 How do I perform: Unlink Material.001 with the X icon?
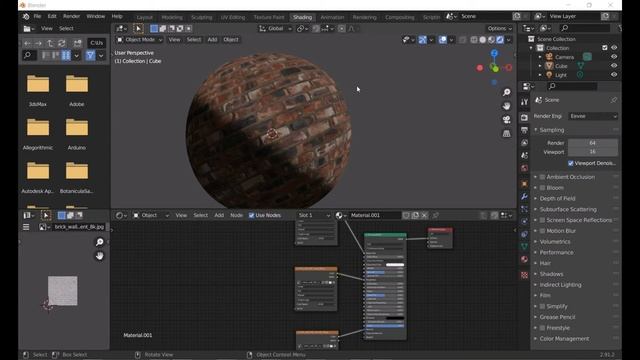(424, 215)
